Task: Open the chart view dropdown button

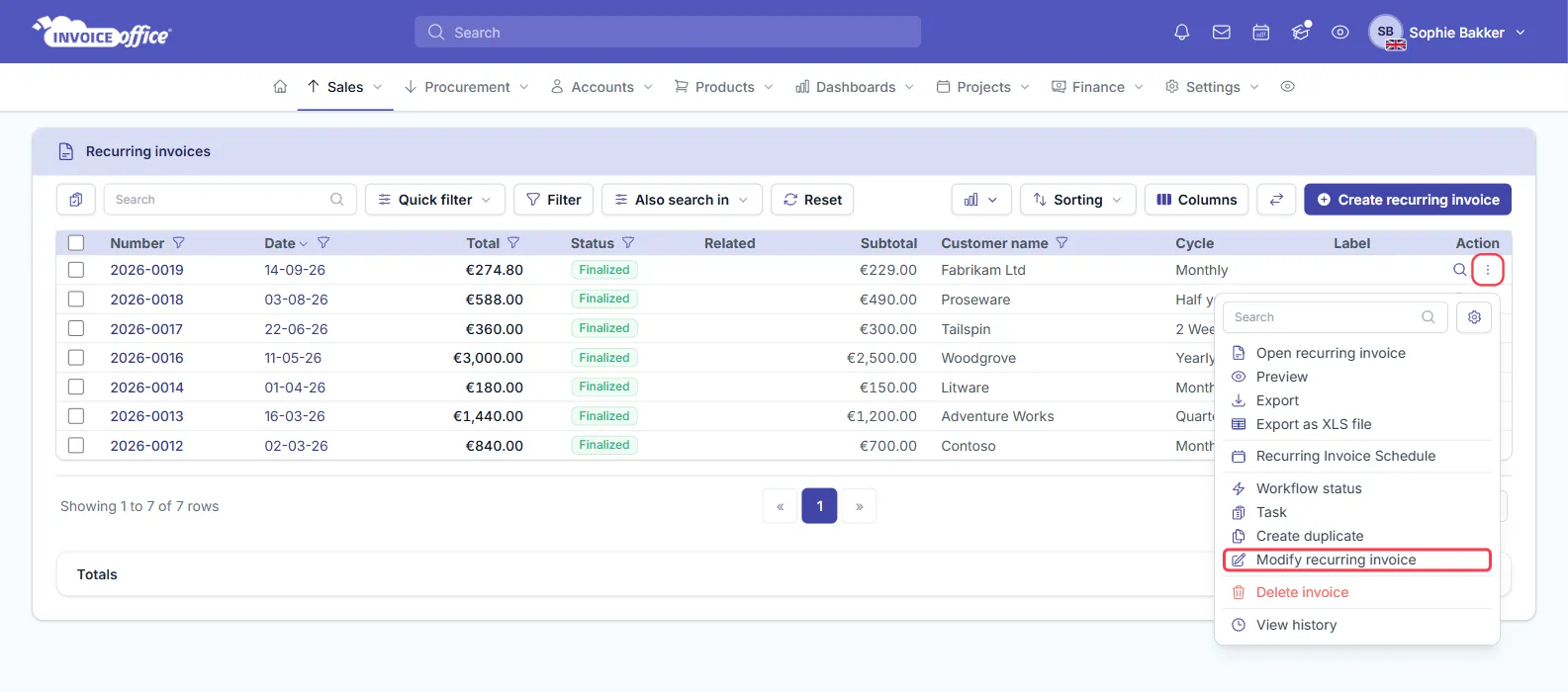Action: click(981, 200)
